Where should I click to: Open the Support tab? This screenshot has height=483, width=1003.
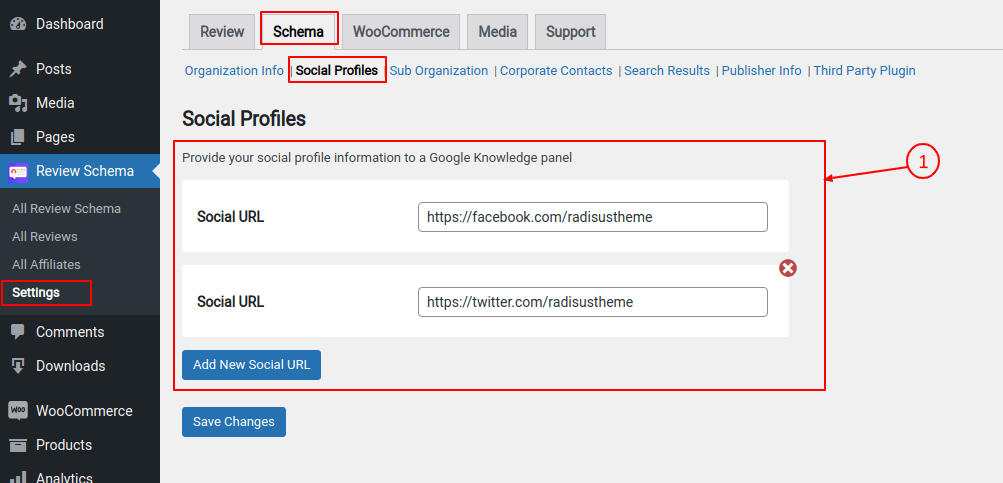pyautogui.click(x=571, y=32)
